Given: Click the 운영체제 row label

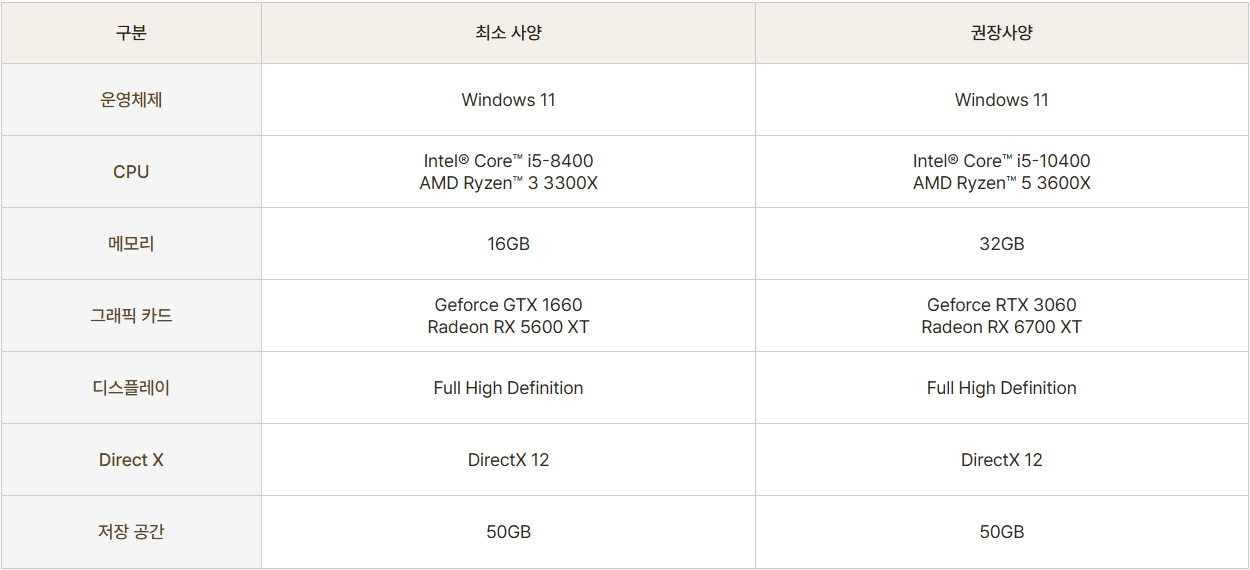Looking at the screenshot, I should (131, 100).
